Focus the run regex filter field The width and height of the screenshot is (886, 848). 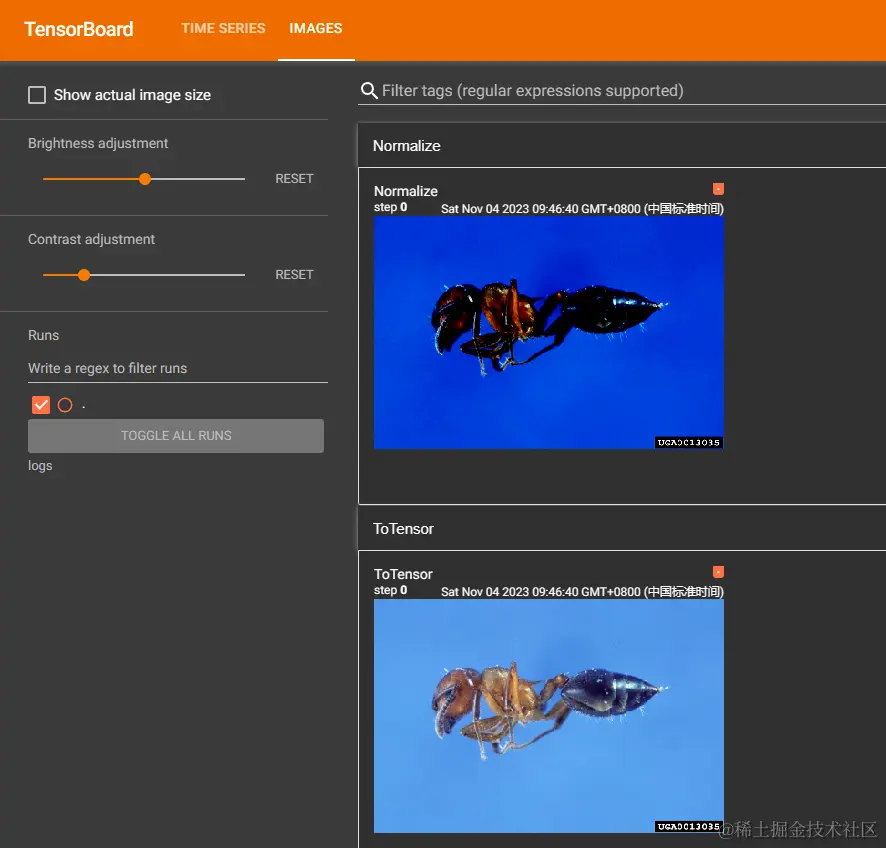(177, 368)
